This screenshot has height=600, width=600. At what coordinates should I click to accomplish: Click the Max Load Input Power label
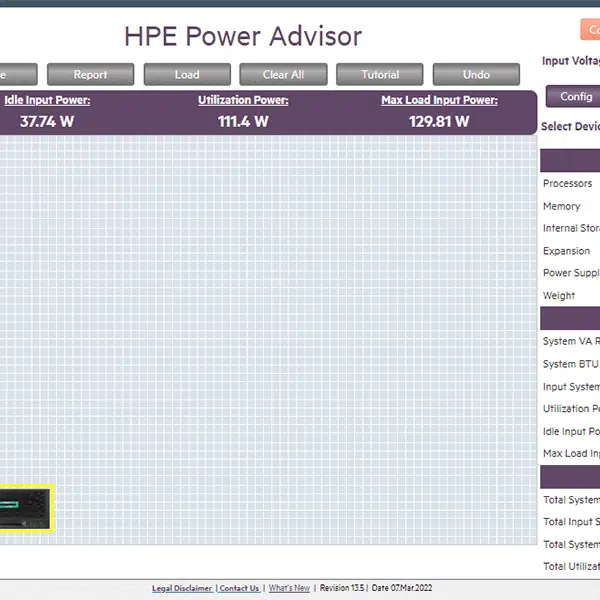tap(439, 100)
